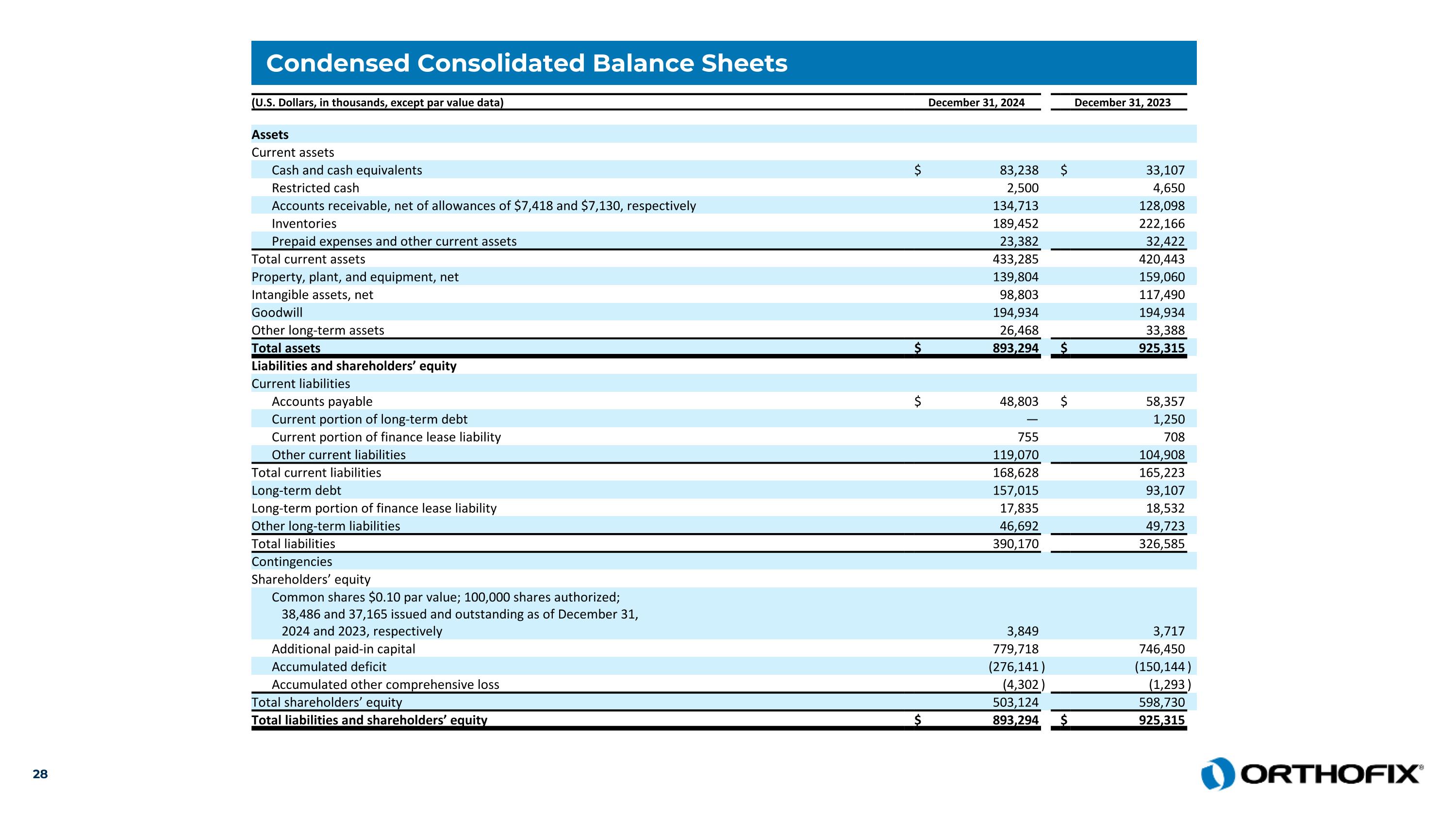Select the Goodwill row label
This screenshot has width=1456, height=819.
coord(277,313)
